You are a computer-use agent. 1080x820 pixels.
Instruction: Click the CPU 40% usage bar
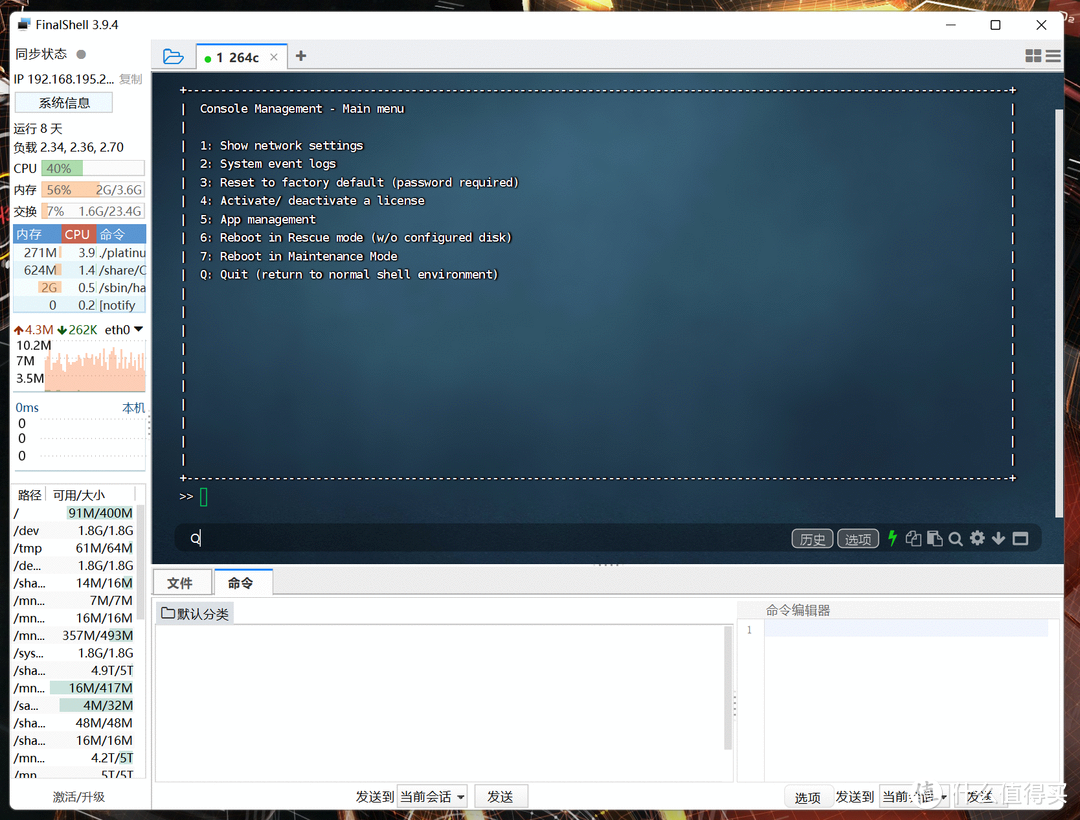(x=92, y=168)
